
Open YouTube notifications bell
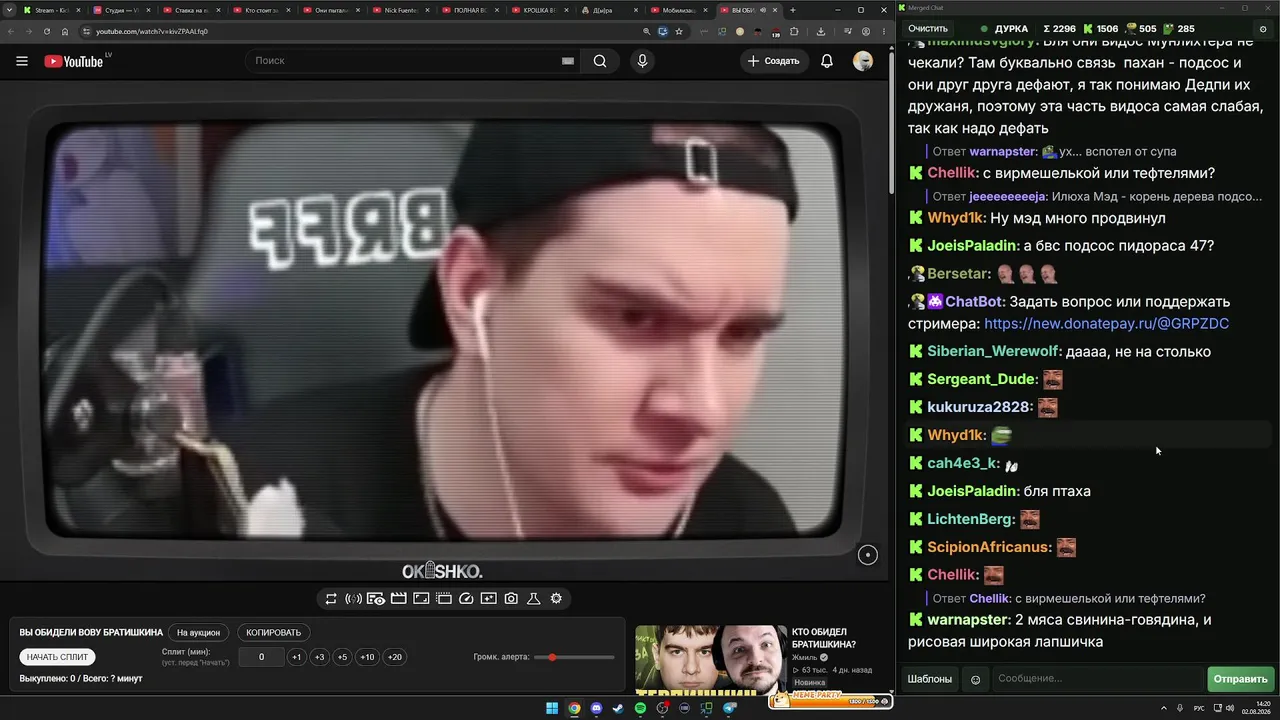[x=827, y=61]
